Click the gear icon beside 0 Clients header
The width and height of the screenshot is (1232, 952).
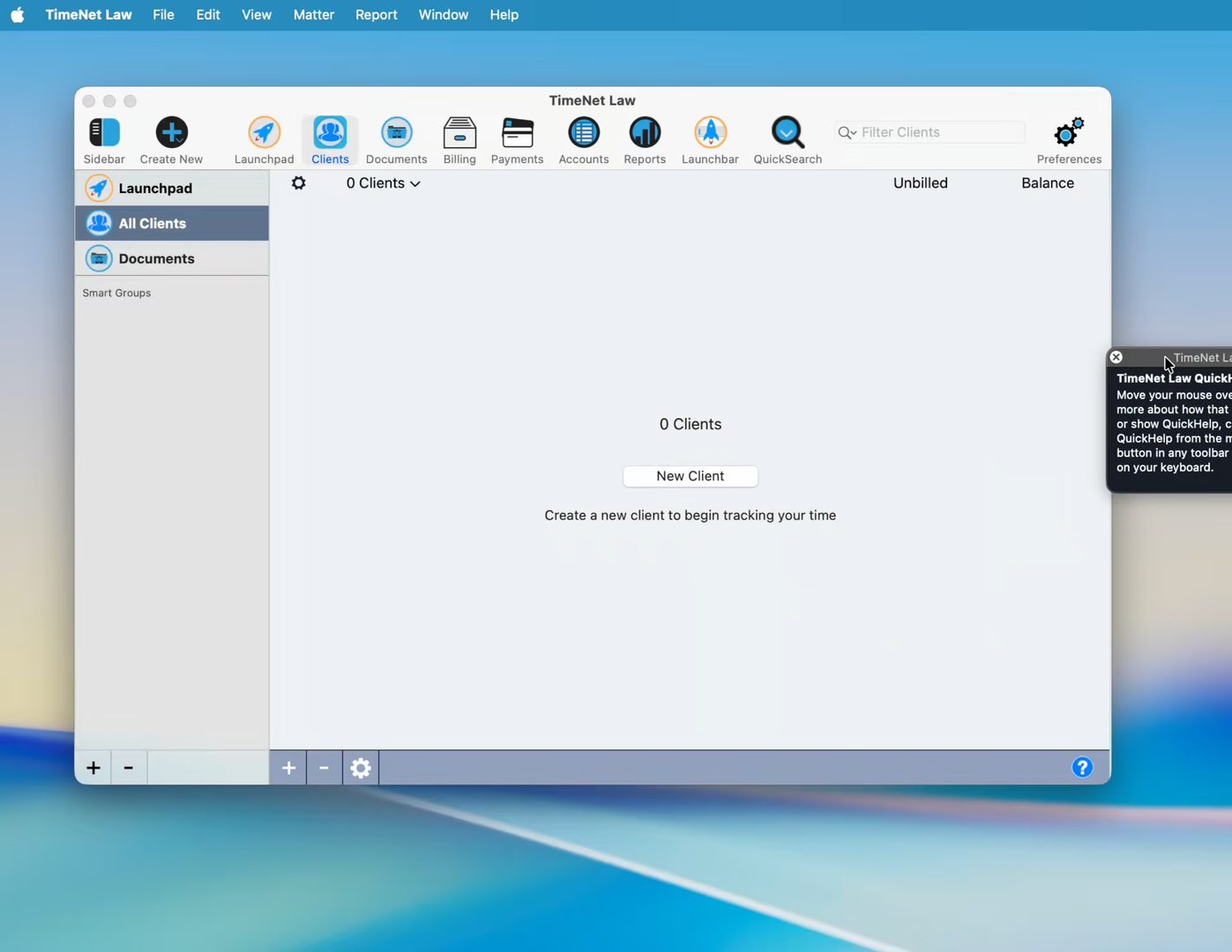coord(299,182)
